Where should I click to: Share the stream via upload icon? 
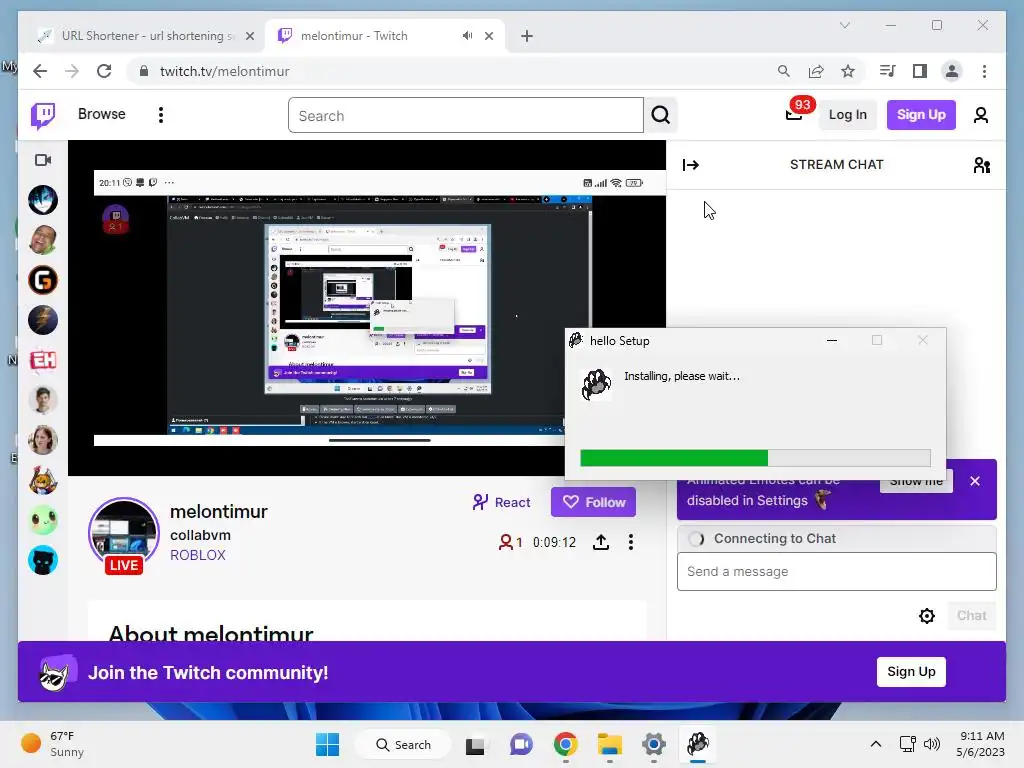point(601,542)
